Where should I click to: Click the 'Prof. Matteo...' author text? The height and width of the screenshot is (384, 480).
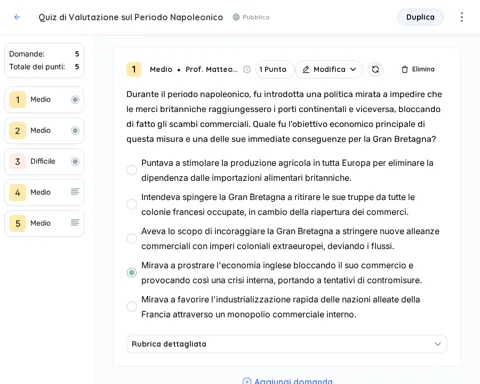(211, 69)
